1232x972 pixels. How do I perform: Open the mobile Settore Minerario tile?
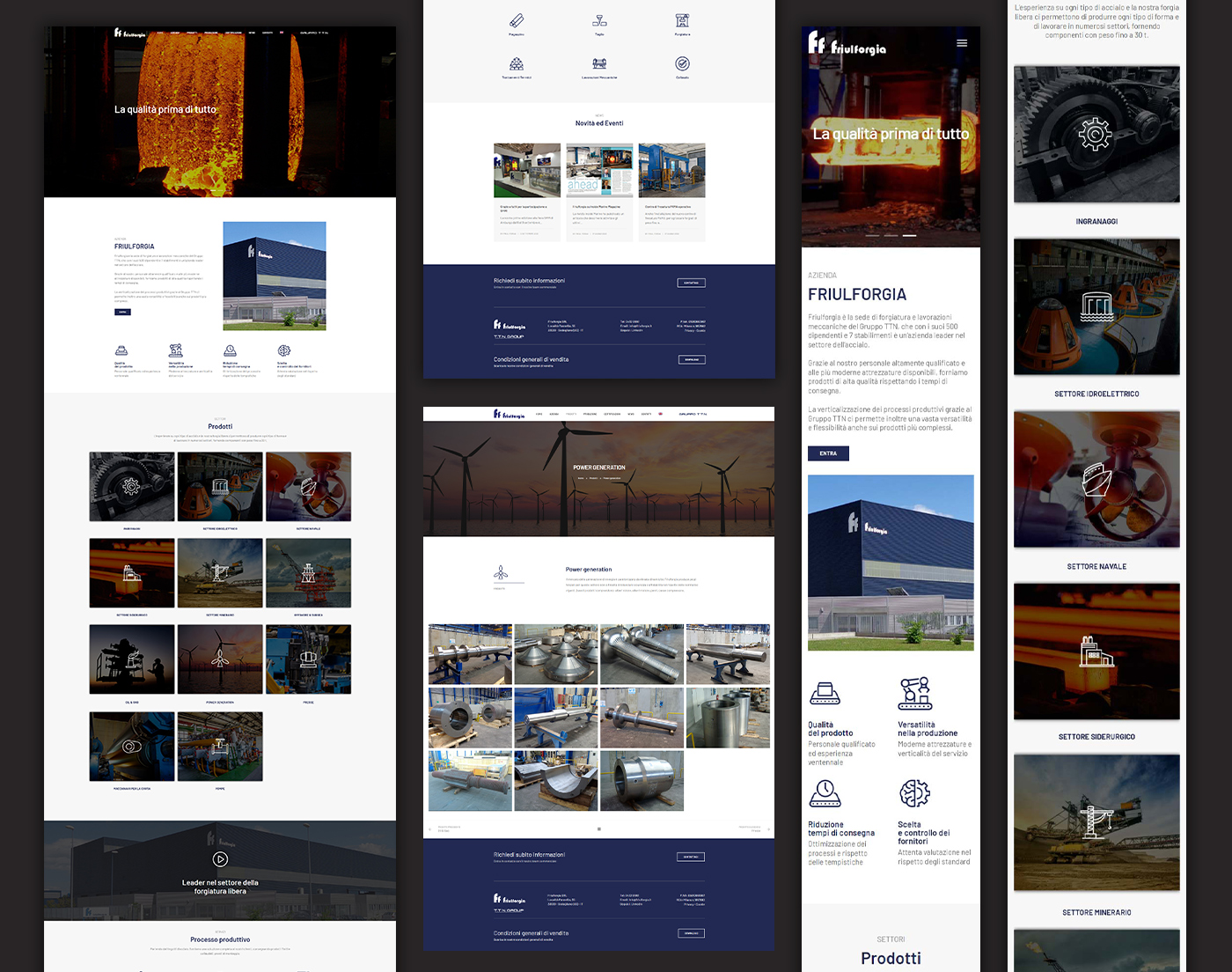(1096, 822)
